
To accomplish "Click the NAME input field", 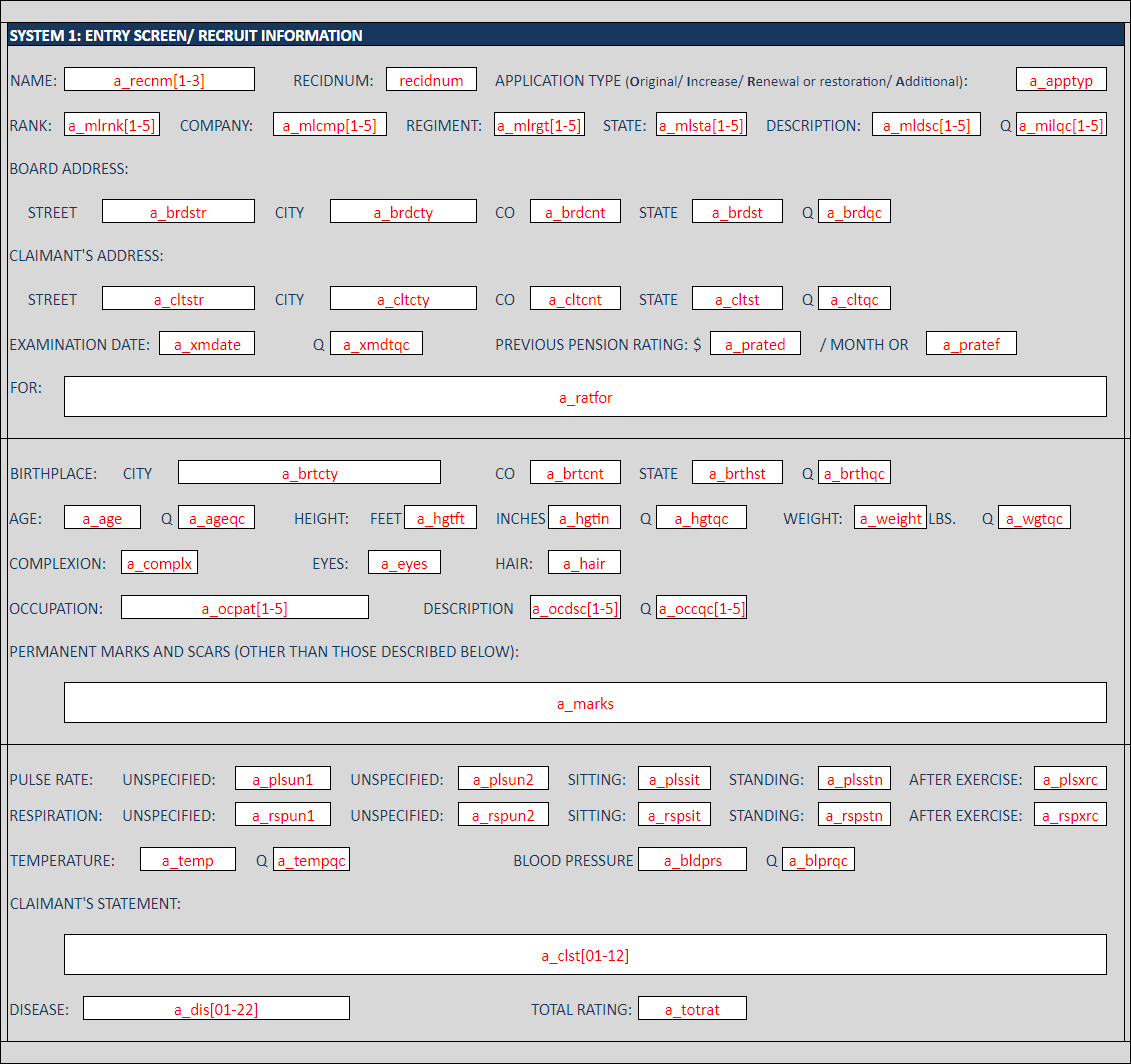I will (x=159, y=80).
